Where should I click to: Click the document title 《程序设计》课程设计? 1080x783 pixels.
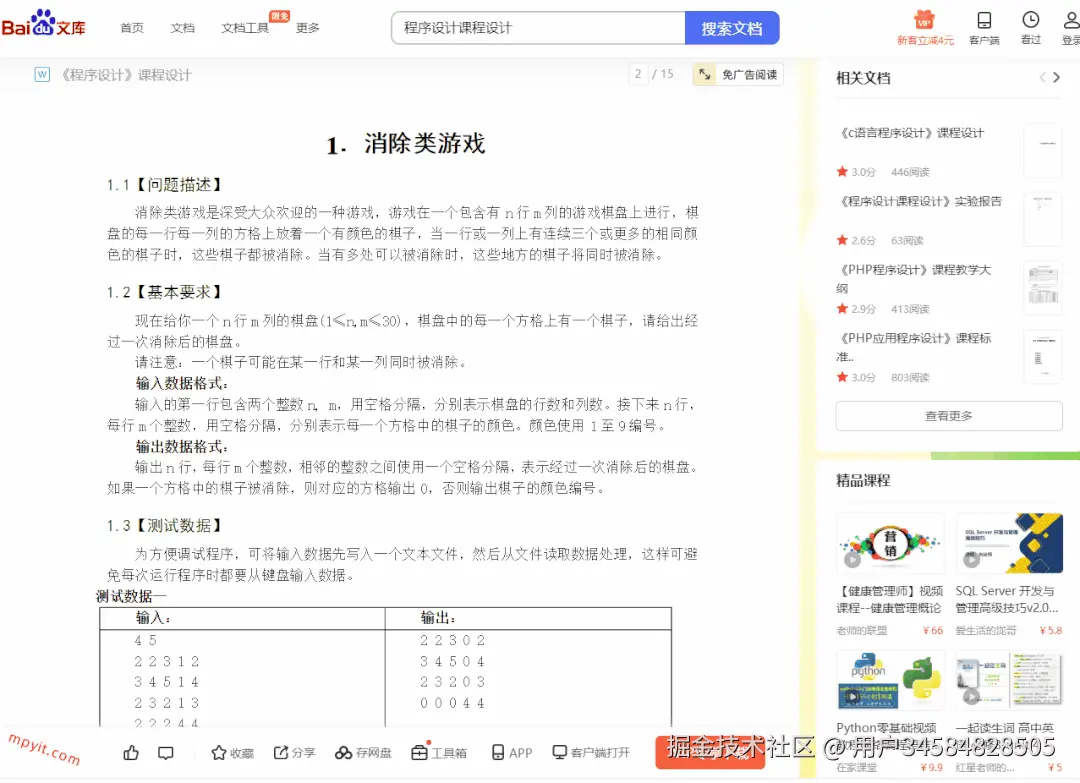pyautogui.click(x=126, y=74)
